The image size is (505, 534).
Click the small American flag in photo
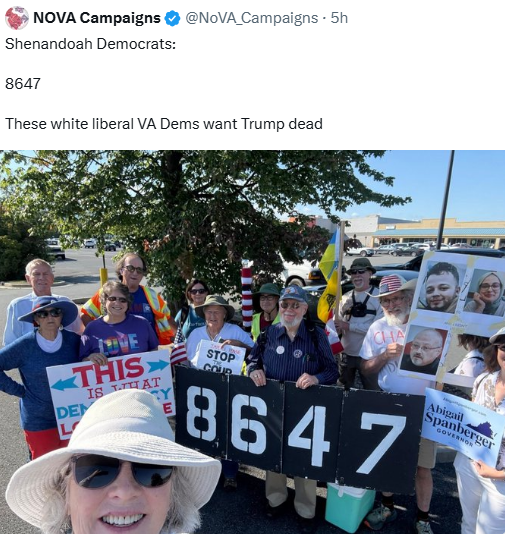tap(178, 347)
